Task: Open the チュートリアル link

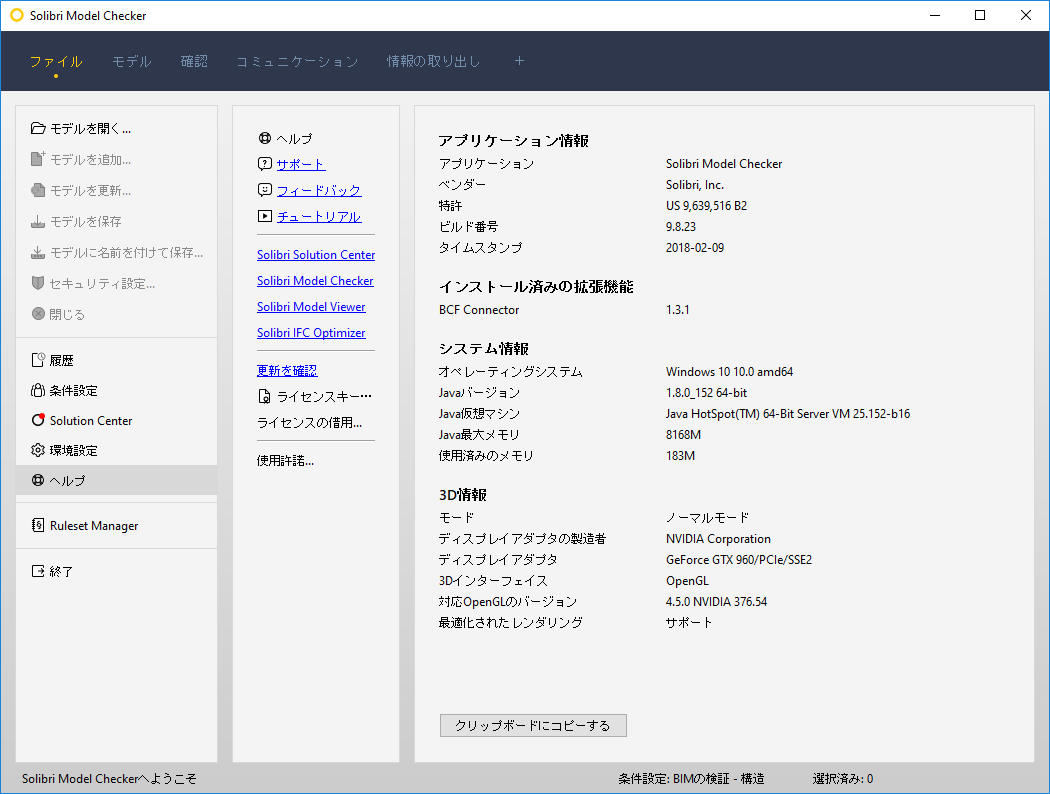Action: click(319, 216)
